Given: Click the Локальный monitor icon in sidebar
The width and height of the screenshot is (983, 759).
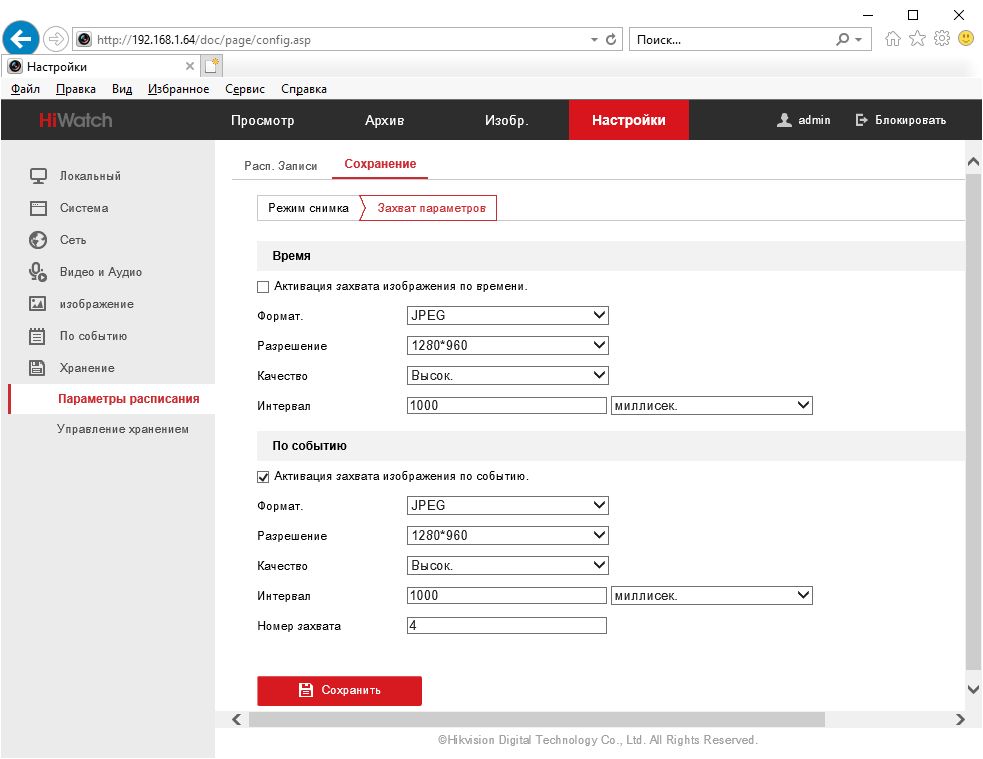Looking at the screenshot, I should 38,176.
